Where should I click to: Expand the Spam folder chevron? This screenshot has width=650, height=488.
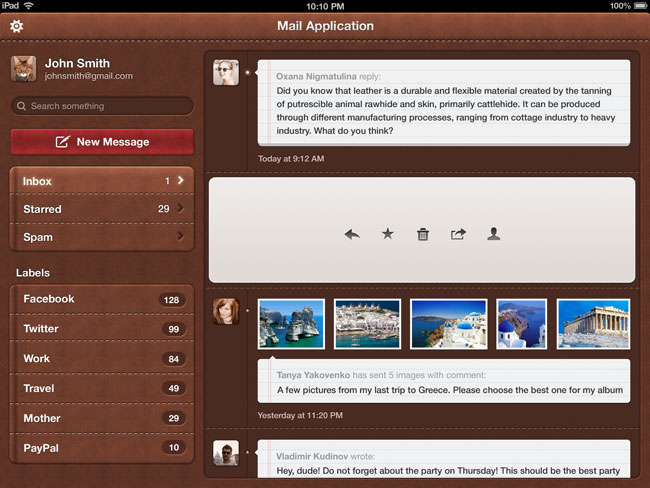coord(180,237)
